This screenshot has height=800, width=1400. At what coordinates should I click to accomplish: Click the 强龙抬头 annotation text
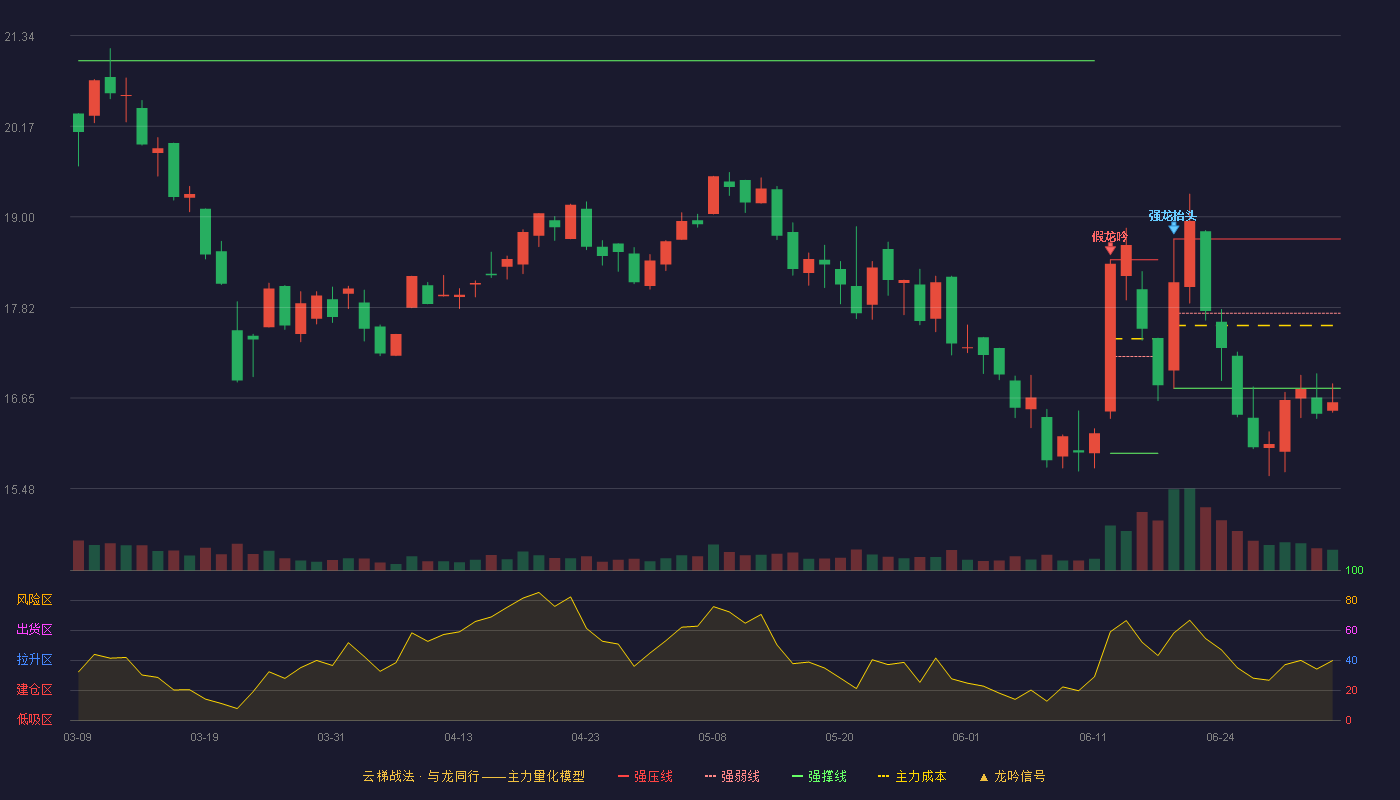(1173, 215)
